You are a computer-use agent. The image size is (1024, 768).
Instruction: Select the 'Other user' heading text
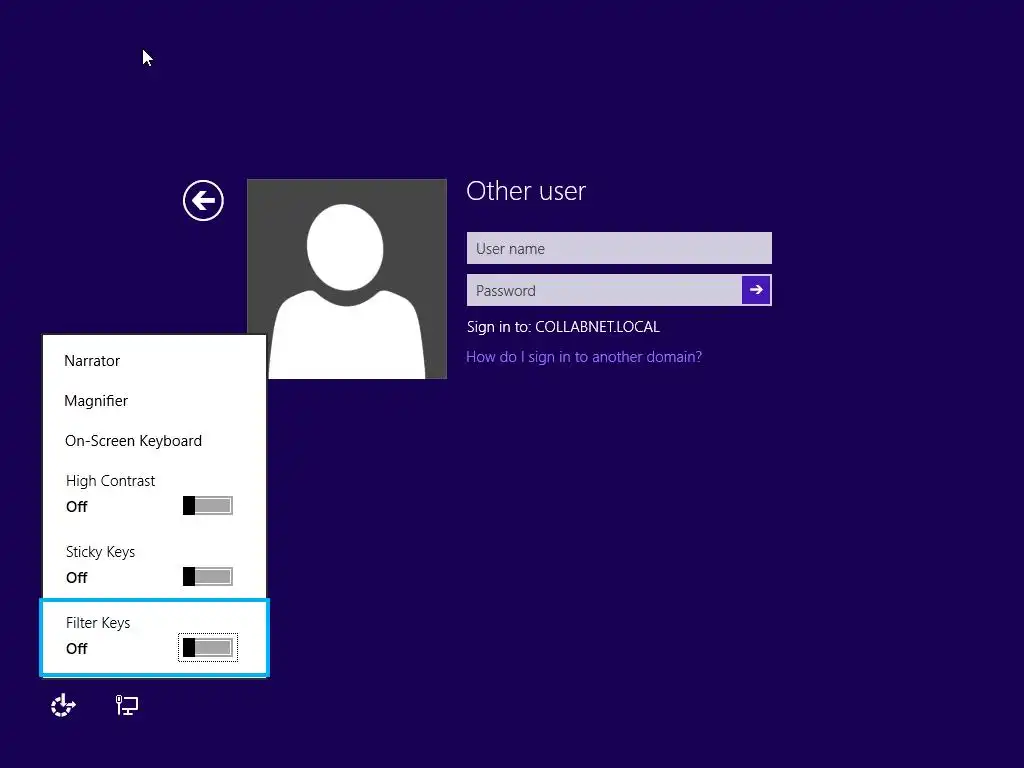[526, 191]
